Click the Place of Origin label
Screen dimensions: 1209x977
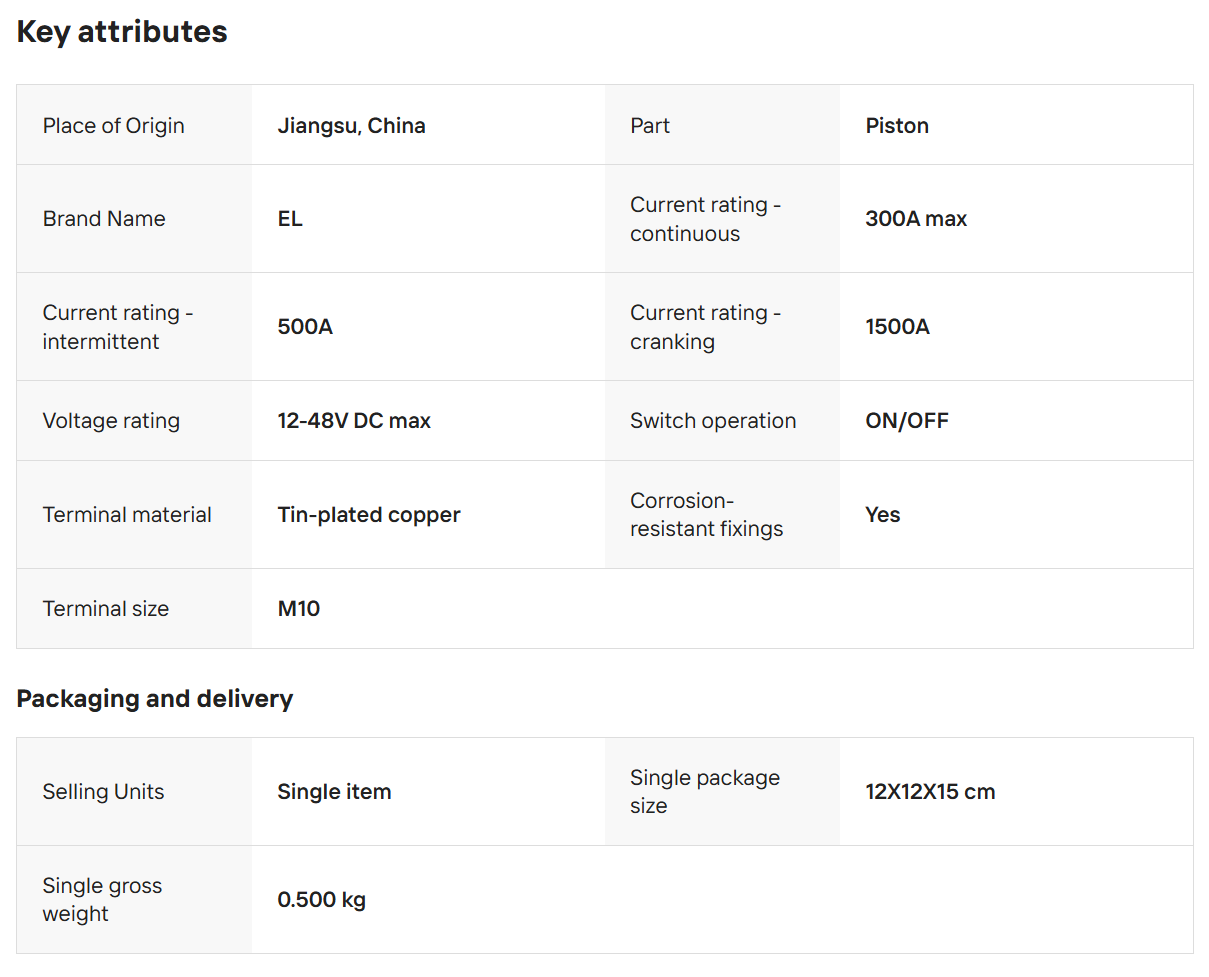point(113,126)
